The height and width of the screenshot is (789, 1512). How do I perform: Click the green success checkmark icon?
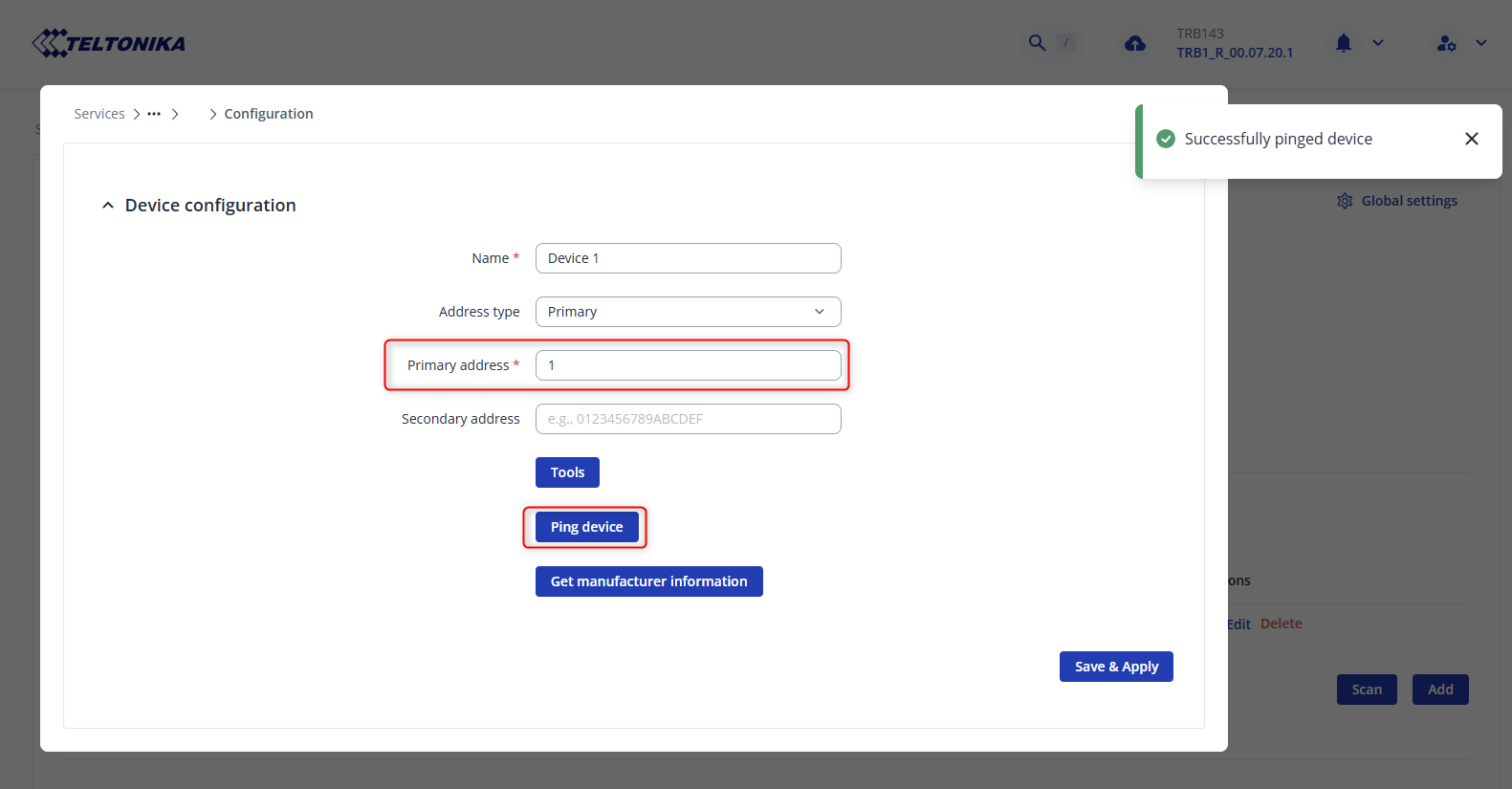tap(1166, 140)
